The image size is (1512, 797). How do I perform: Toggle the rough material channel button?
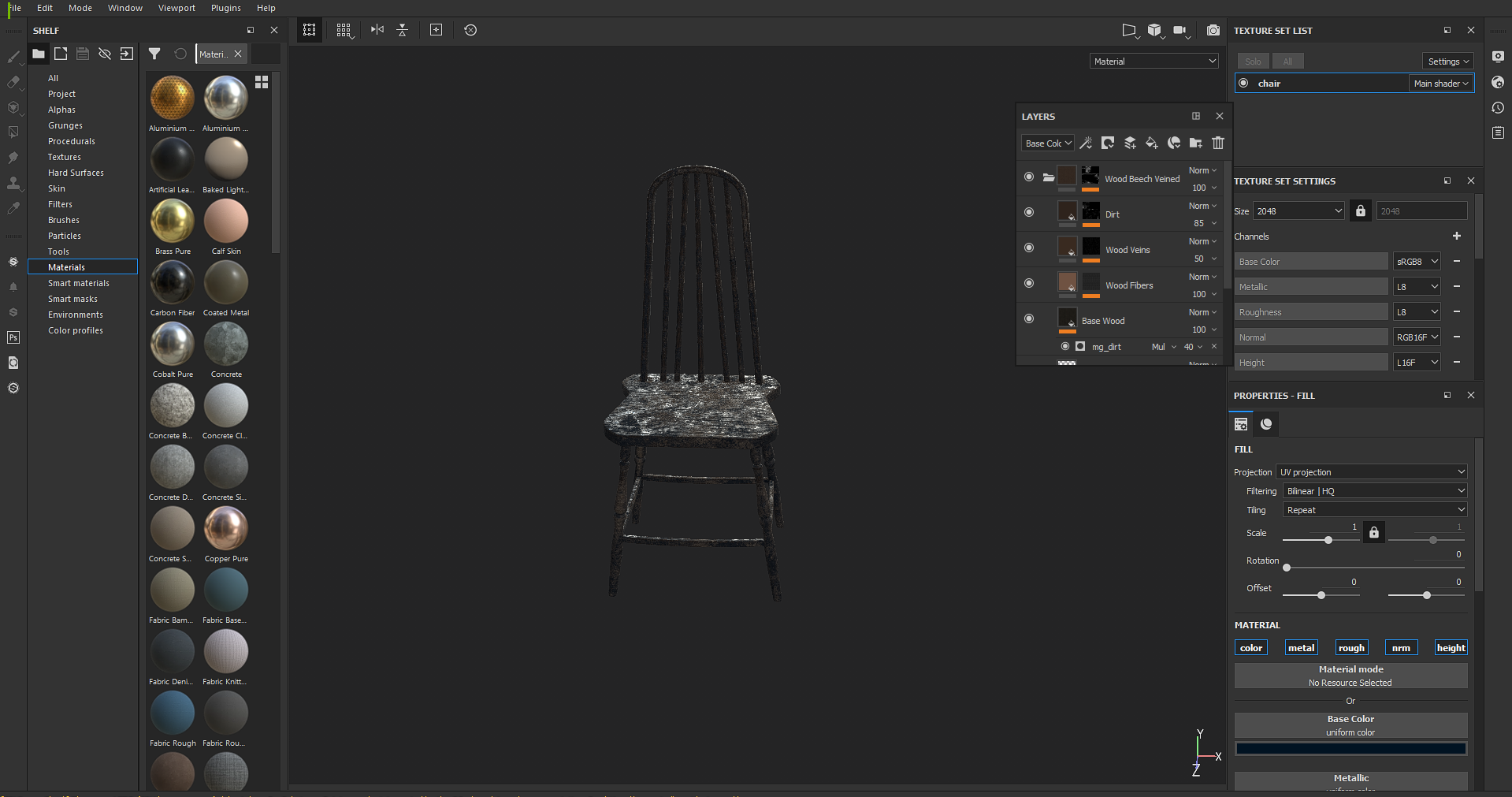point(1352,648)
